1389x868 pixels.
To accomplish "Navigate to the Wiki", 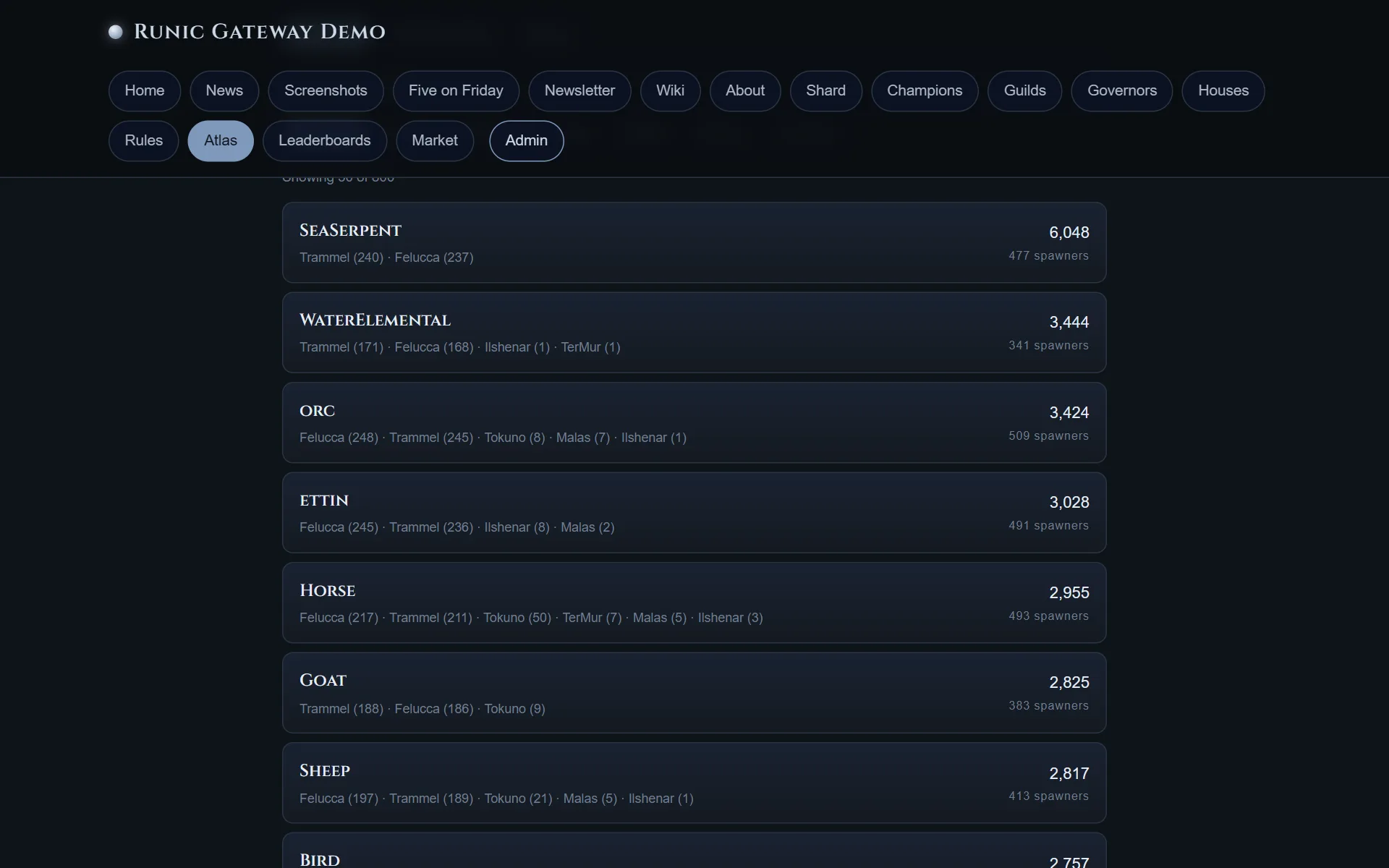I will click(x=670, y=91).
